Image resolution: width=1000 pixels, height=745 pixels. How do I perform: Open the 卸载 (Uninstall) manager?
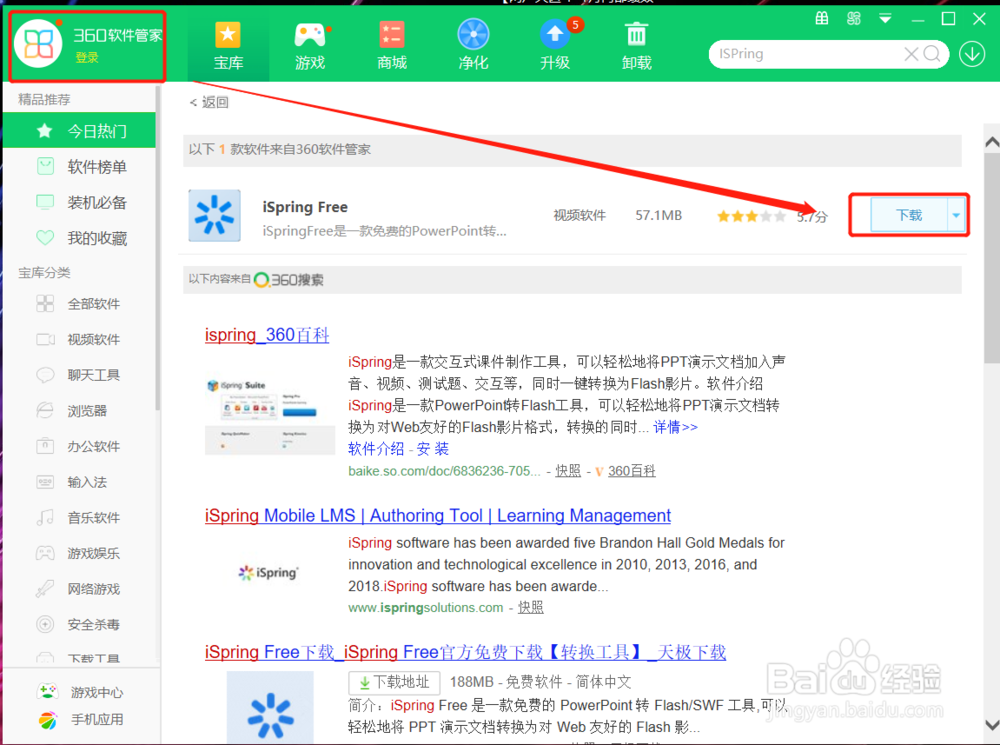coord(636,44)
